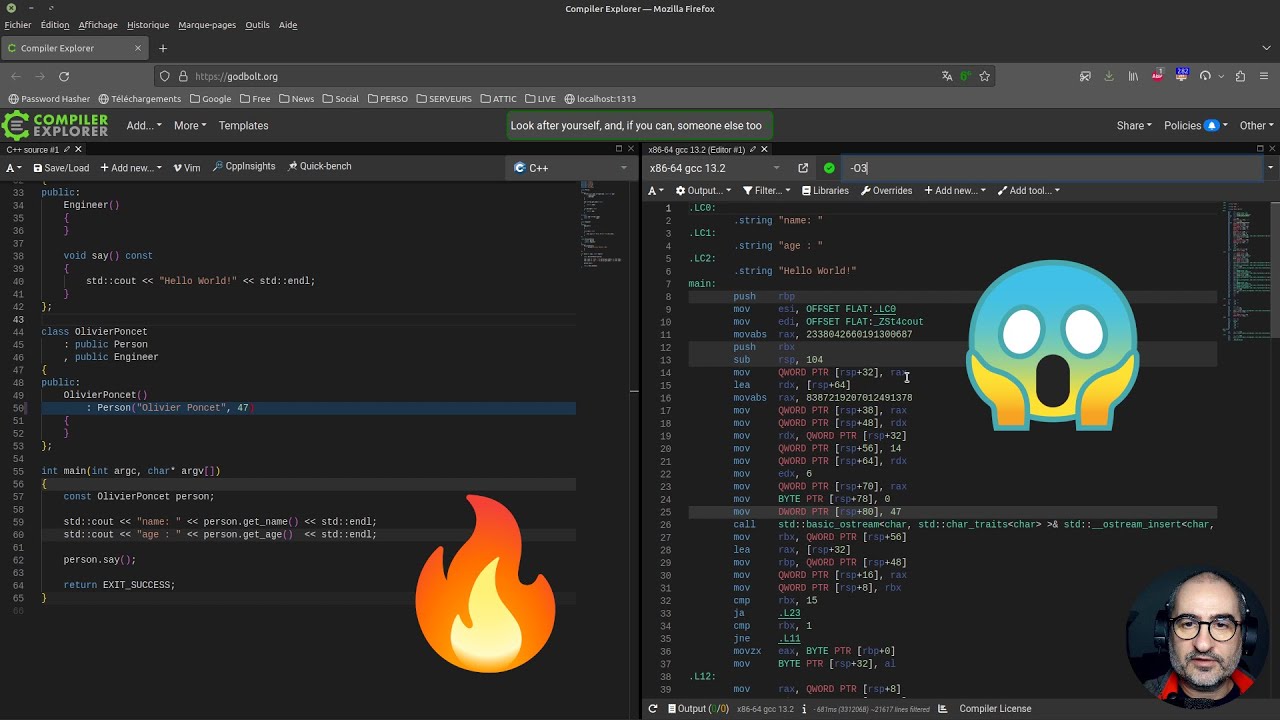Open Outils menu

(257, 25)
